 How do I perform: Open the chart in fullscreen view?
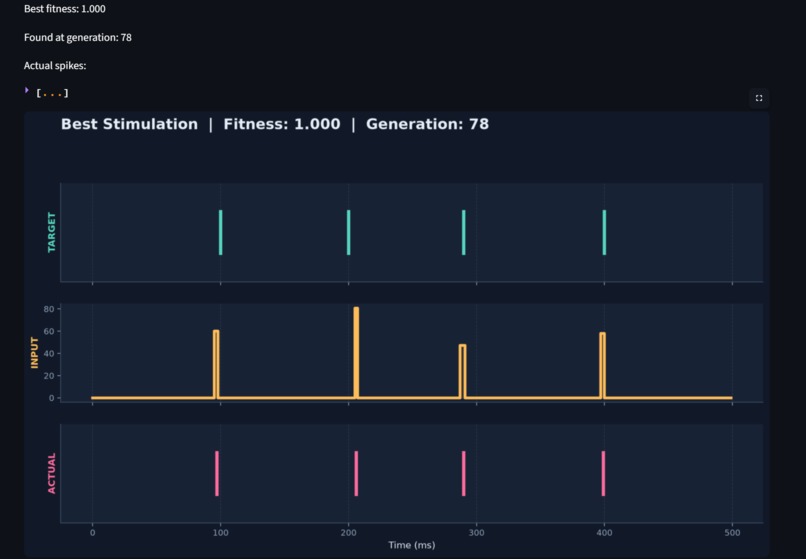[x=759, y=98]
